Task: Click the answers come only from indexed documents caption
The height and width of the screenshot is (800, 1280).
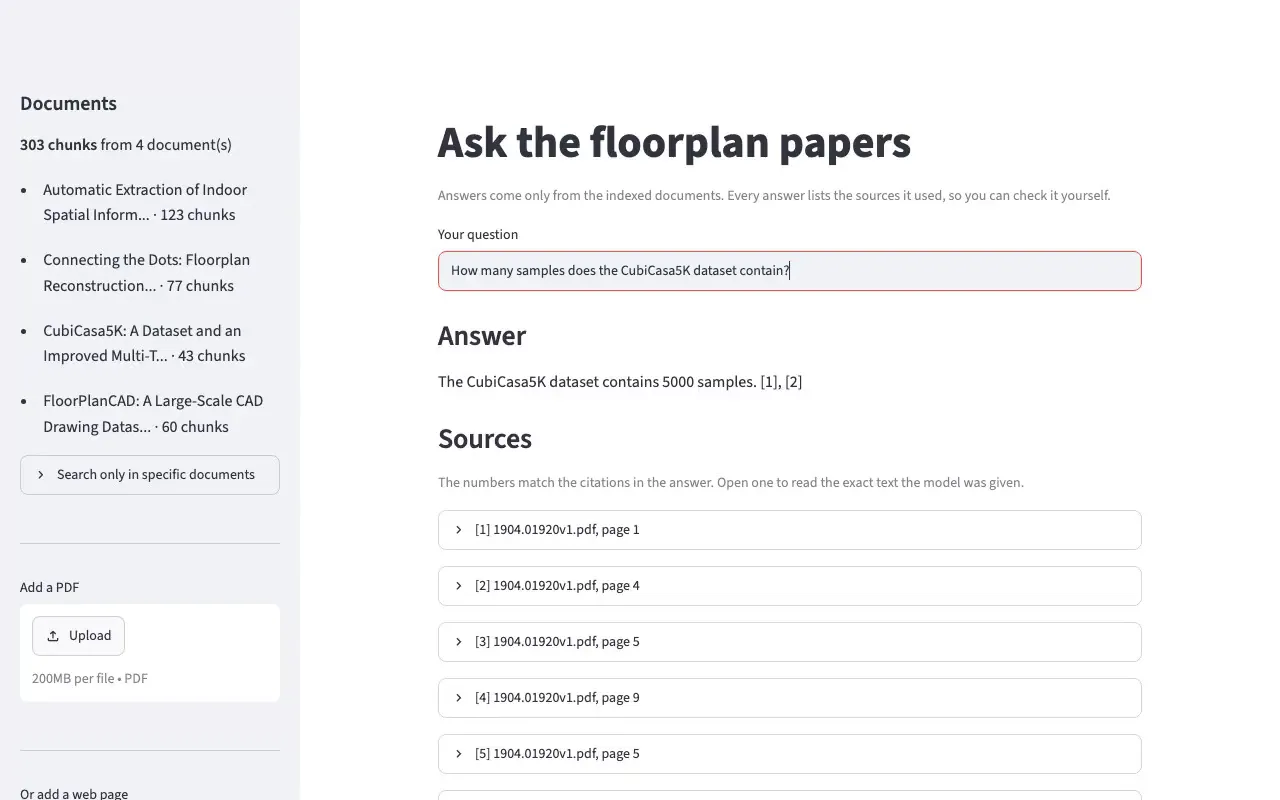Action: (774, 196)
